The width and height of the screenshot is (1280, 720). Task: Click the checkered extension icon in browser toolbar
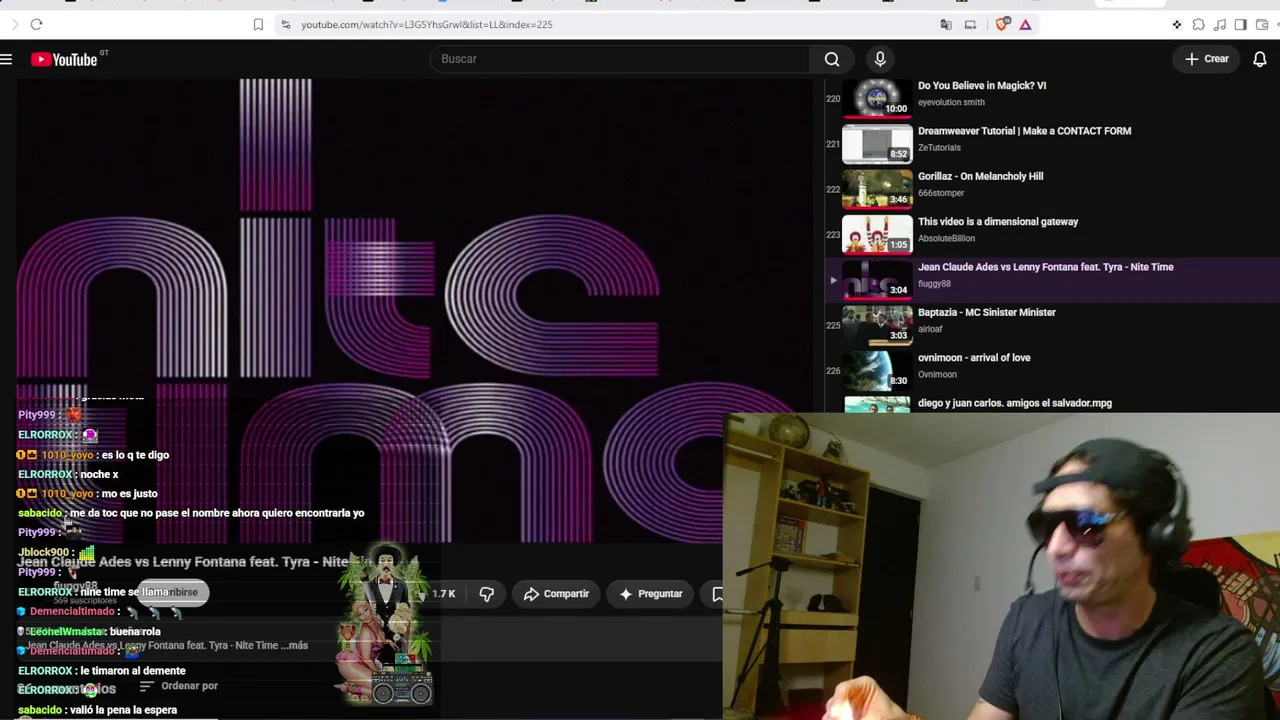coord(1177,24)
